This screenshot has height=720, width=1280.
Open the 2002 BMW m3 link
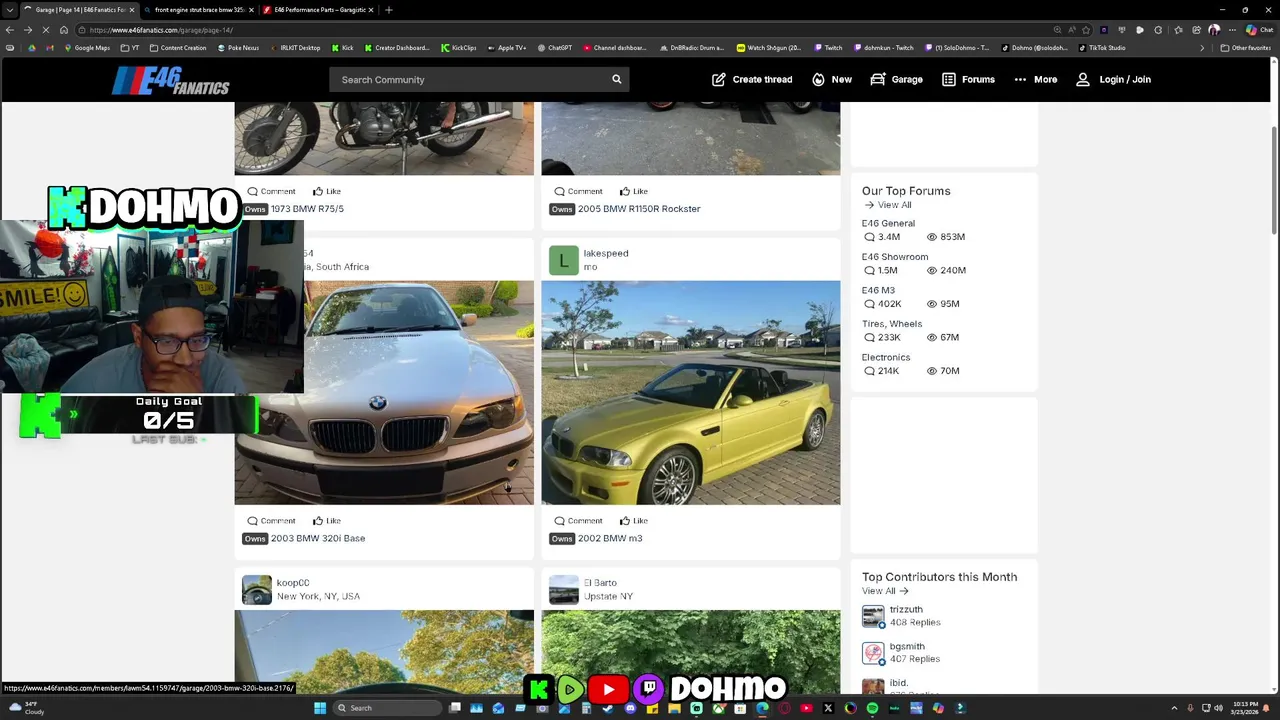coord(610,538)
